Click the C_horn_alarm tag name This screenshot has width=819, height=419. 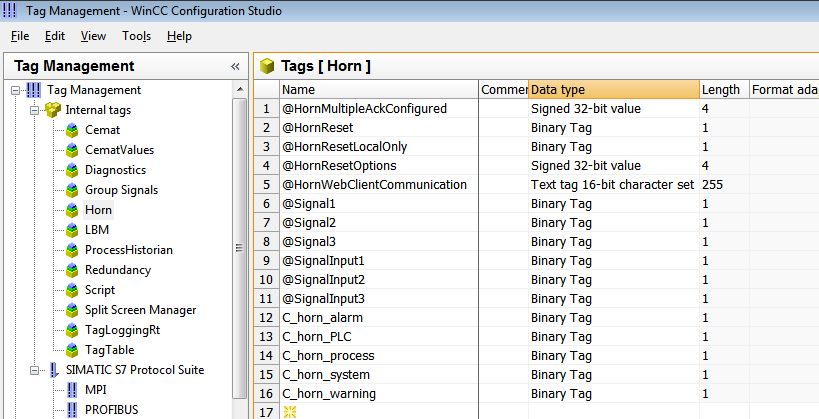pos(322,318)
